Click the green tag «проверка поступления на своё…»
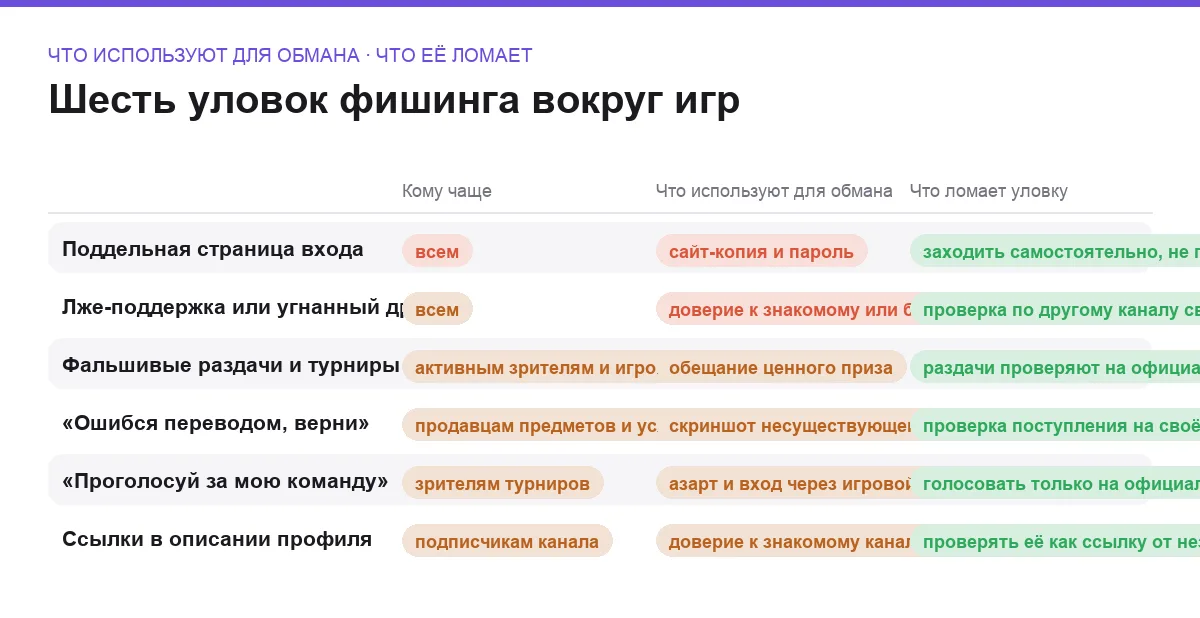Image resolution: width=1200 pixels, height=618 pixels. 1055,425
